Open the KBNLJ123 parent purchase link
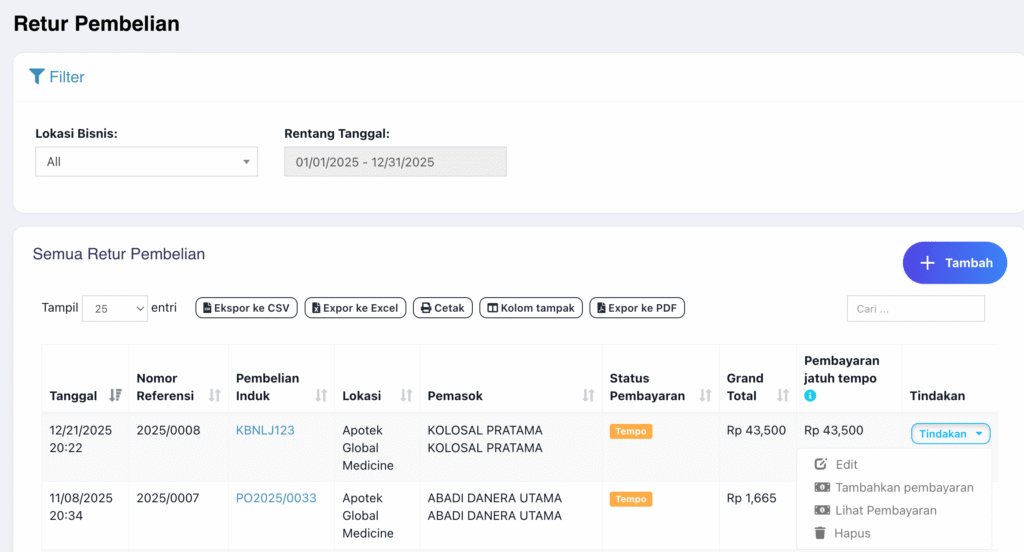The height and width of the screenshot is (552, 1024). click(265, 430)
